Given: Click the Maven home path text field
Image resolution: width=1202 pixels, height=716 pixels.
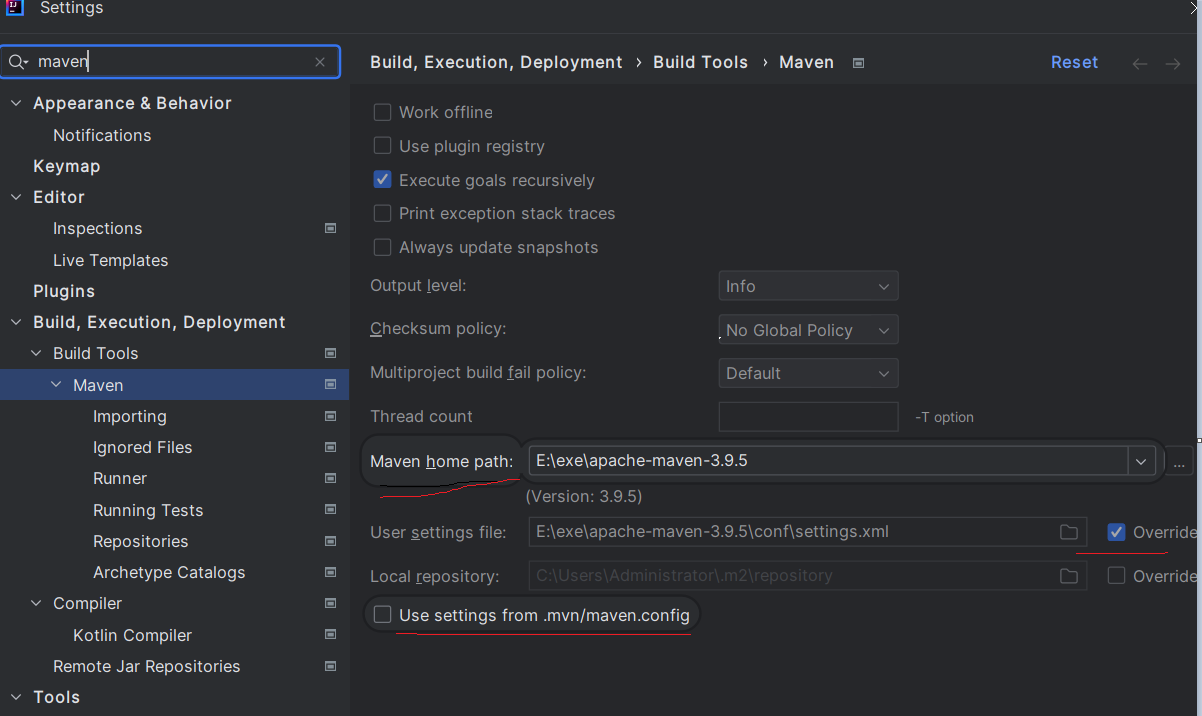Looking at the screenshot, I should coord(829,461).
